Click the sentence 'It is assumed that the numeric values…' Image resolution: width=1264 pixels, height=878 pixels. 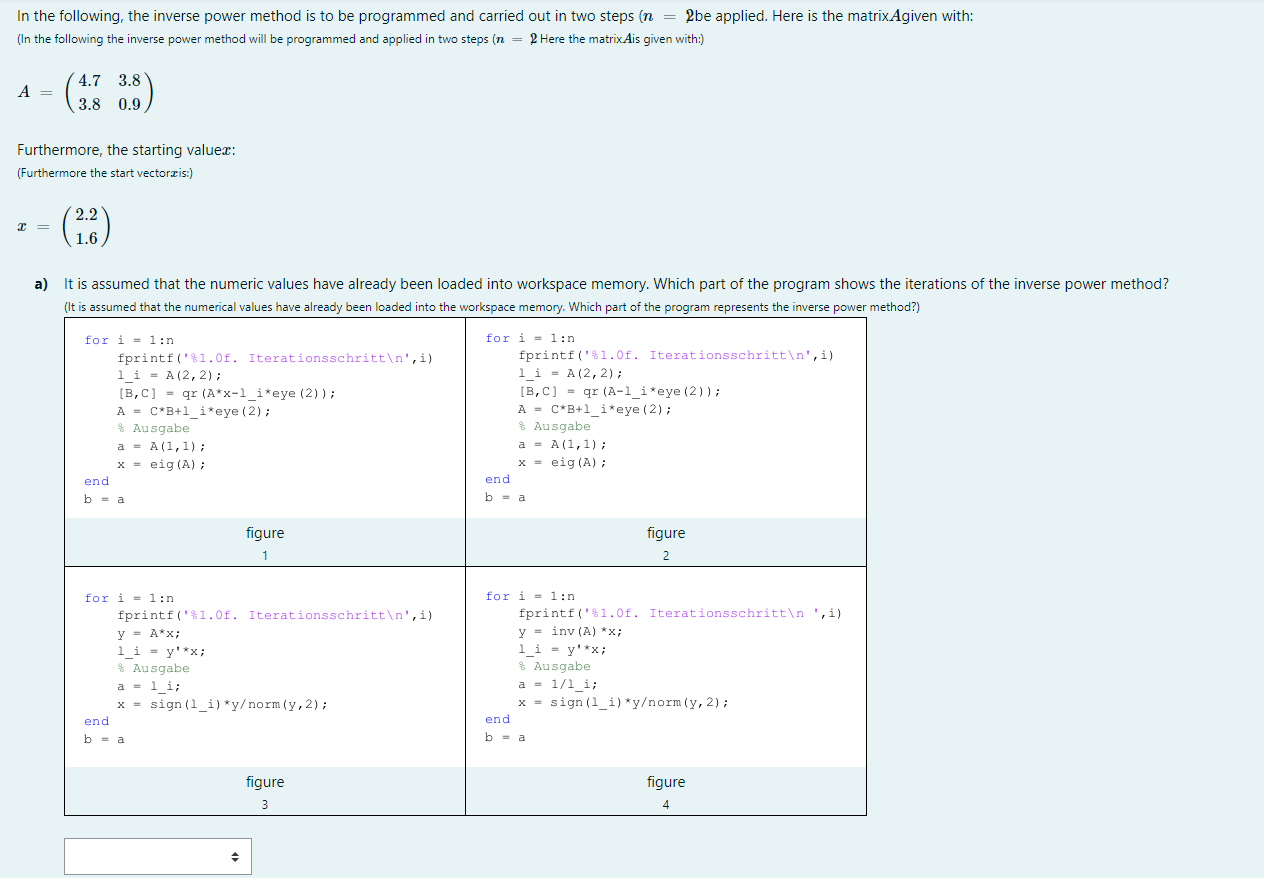616,284
